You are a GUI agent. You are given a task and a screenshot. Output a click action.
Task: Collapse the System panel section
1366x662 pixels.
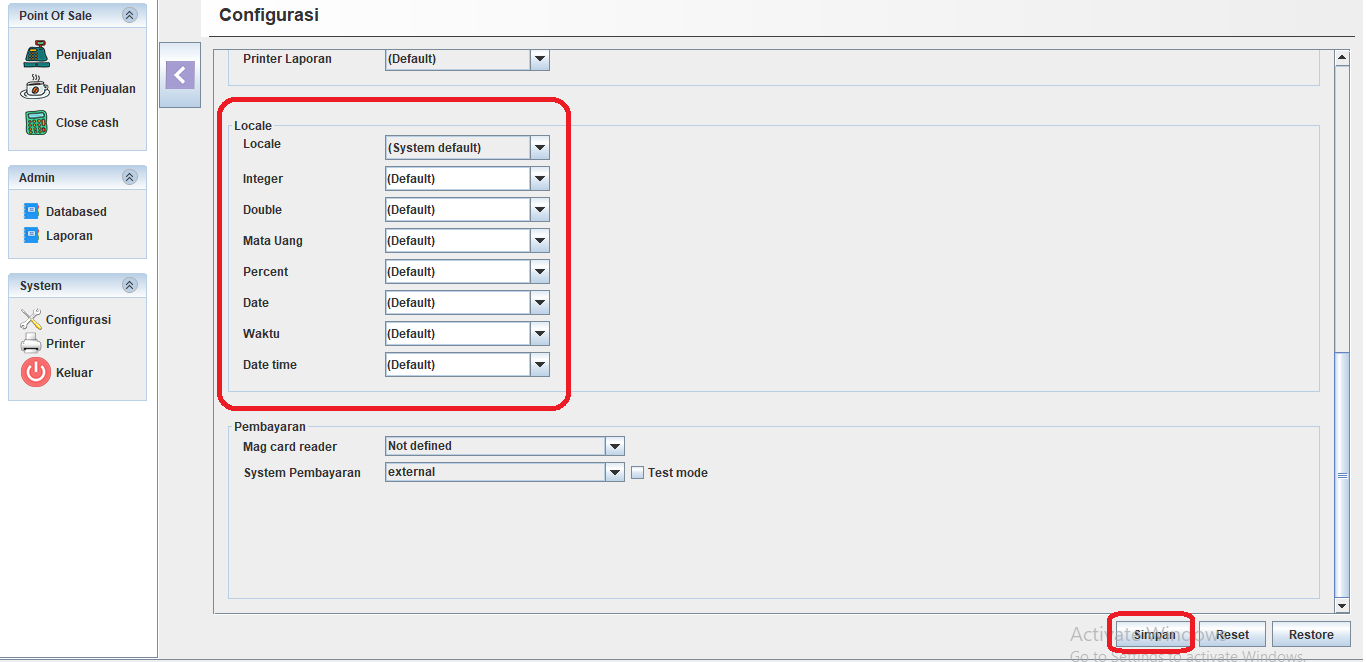click(x=129, y=286)
